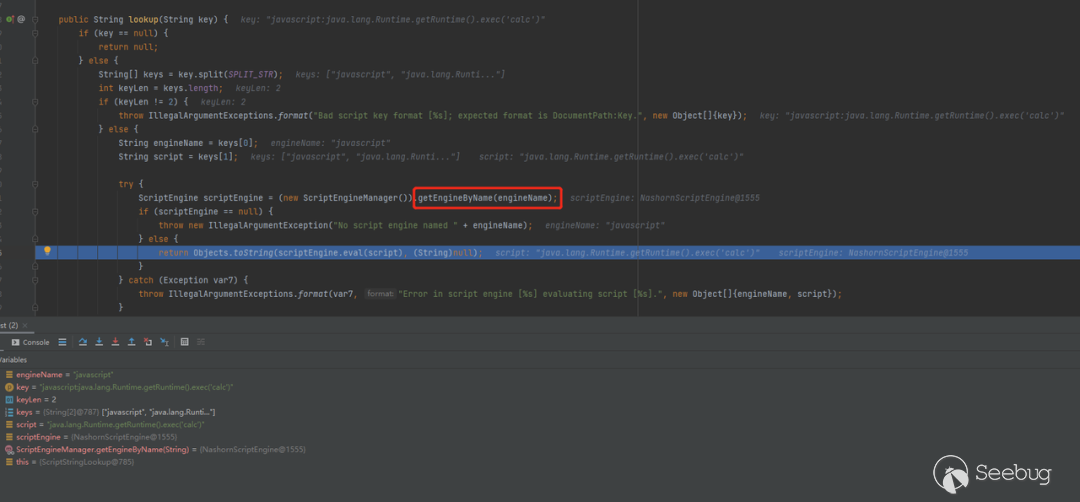Click the lookup method name in code

click(x=143, y=20)
